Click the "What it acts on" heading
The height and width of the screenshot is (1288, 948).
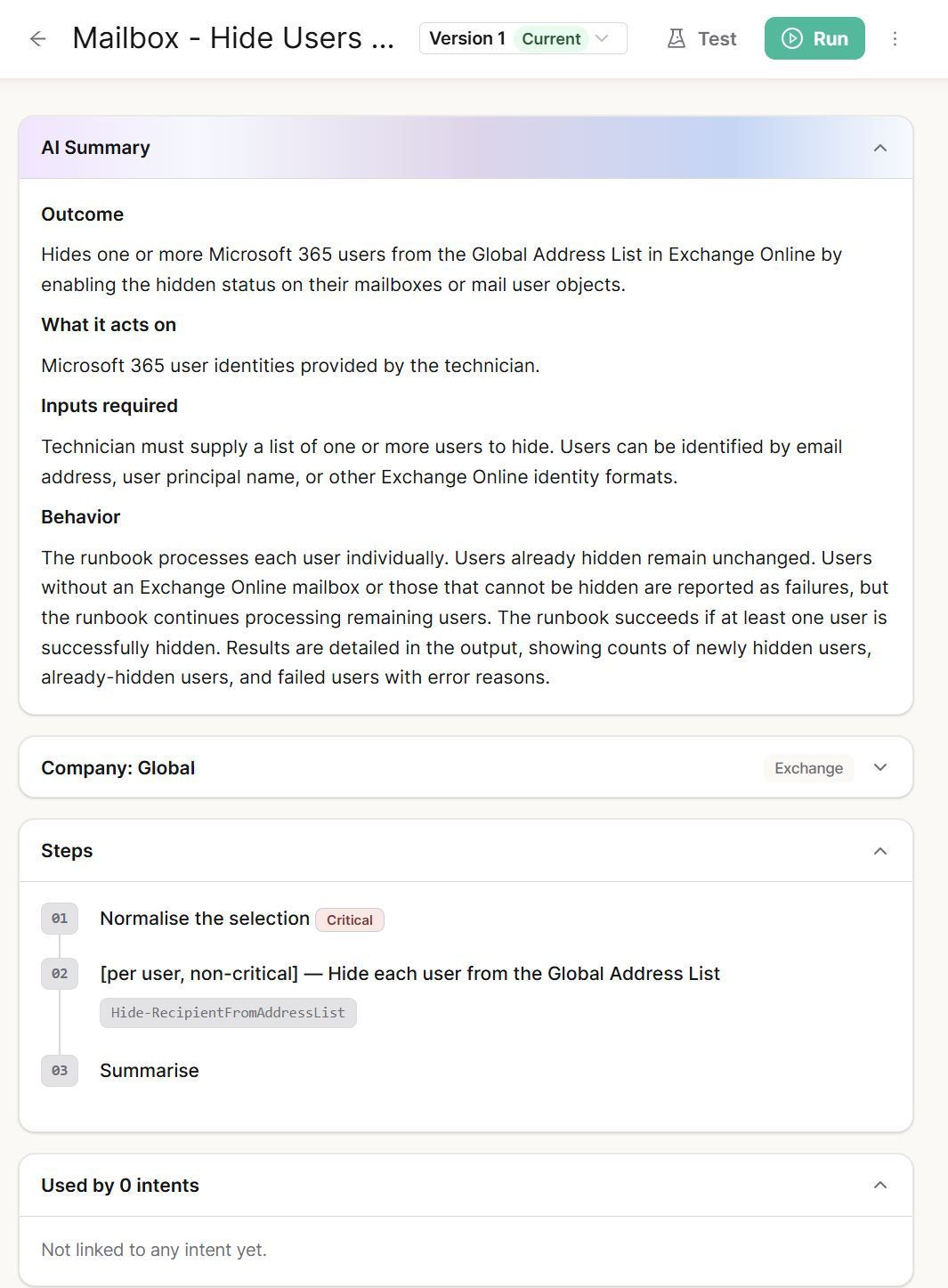coord(109,325)
